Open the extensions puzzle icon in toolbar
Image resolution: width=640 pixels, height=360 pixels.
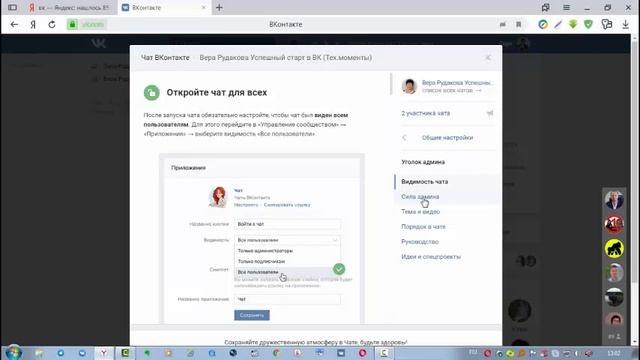607,24
